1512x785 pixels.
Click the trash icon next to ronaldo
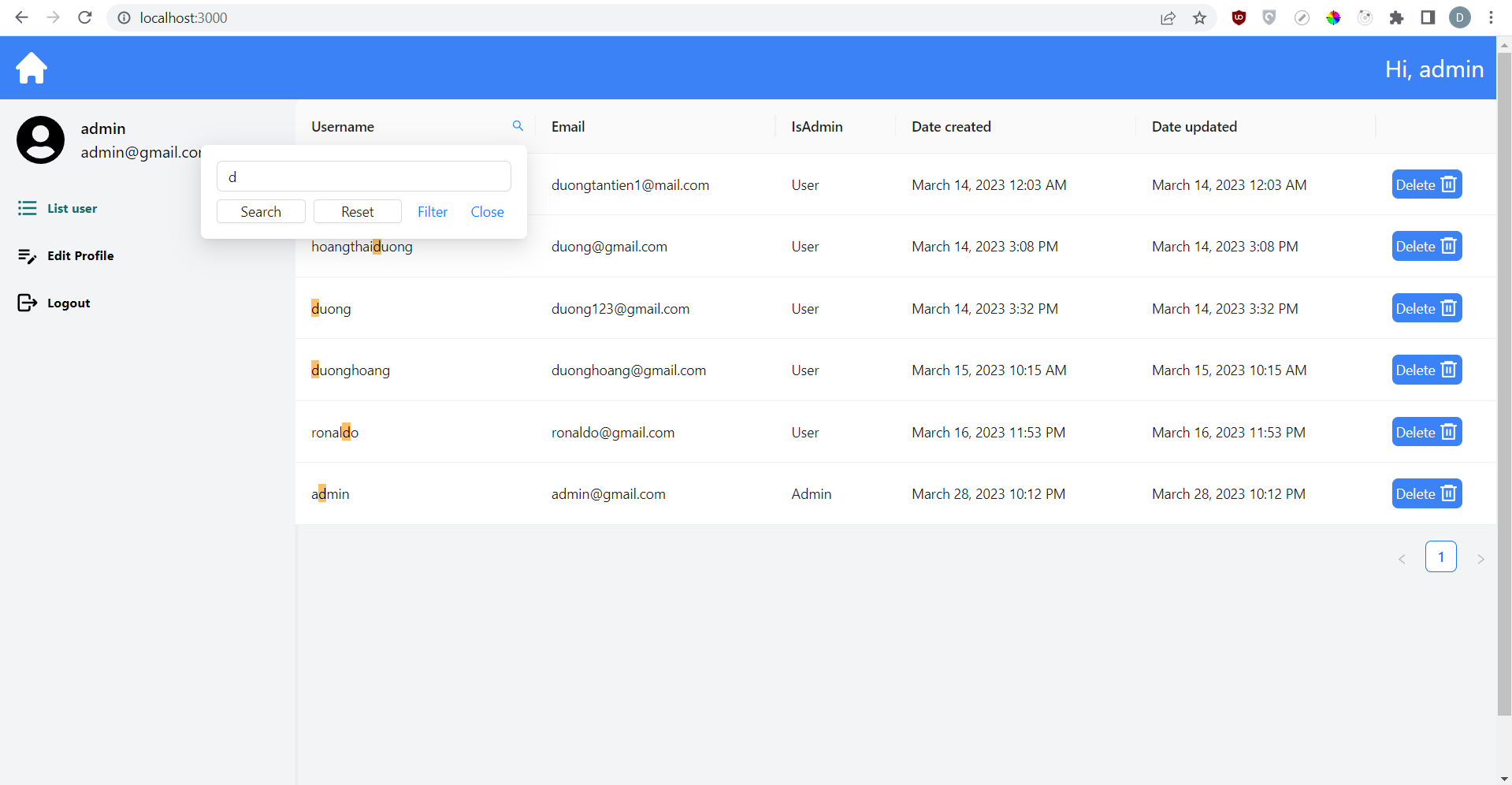(x=1448, y=431)
